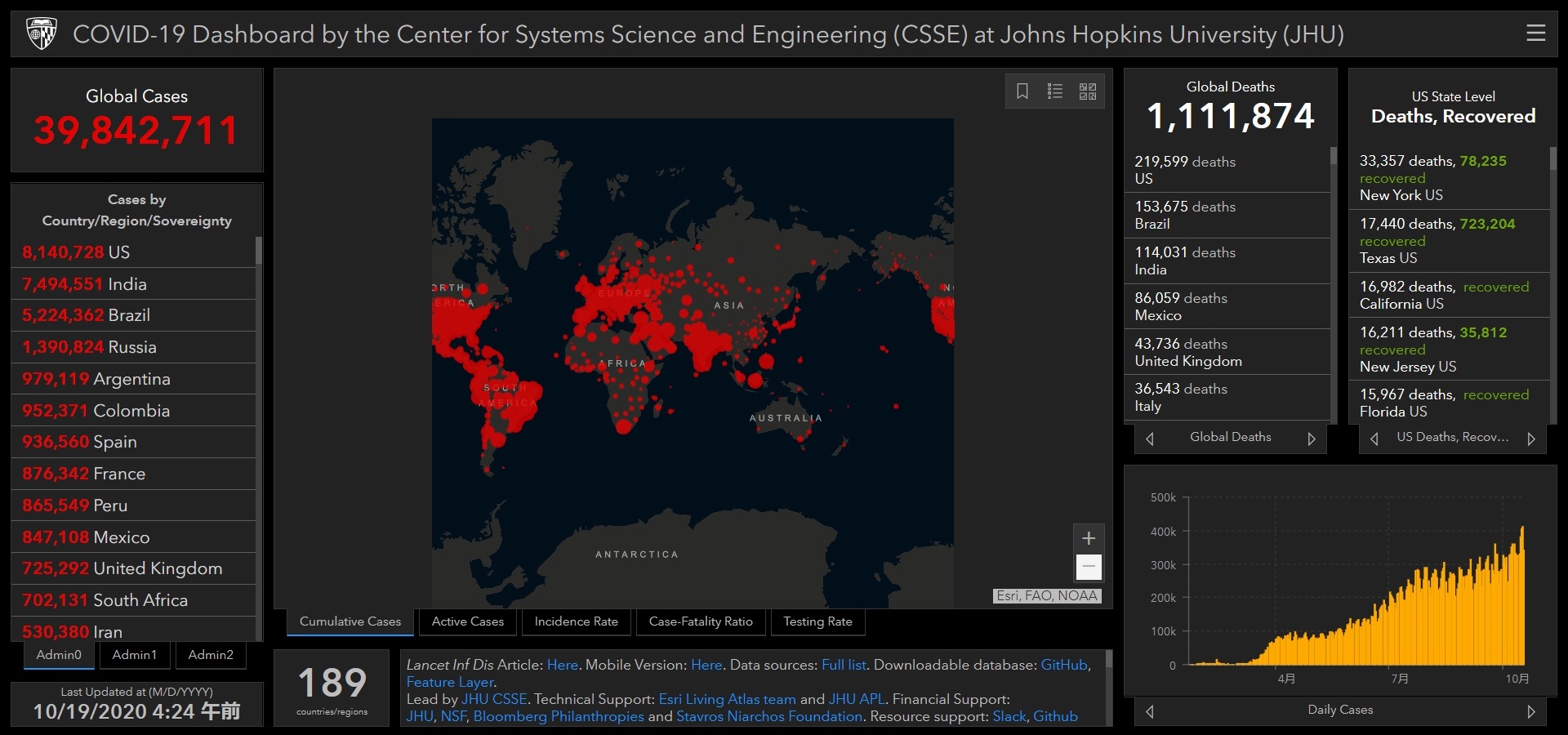Open the hamburger menu in the header
The image size is (1568, 735).
click(1535, 33)
